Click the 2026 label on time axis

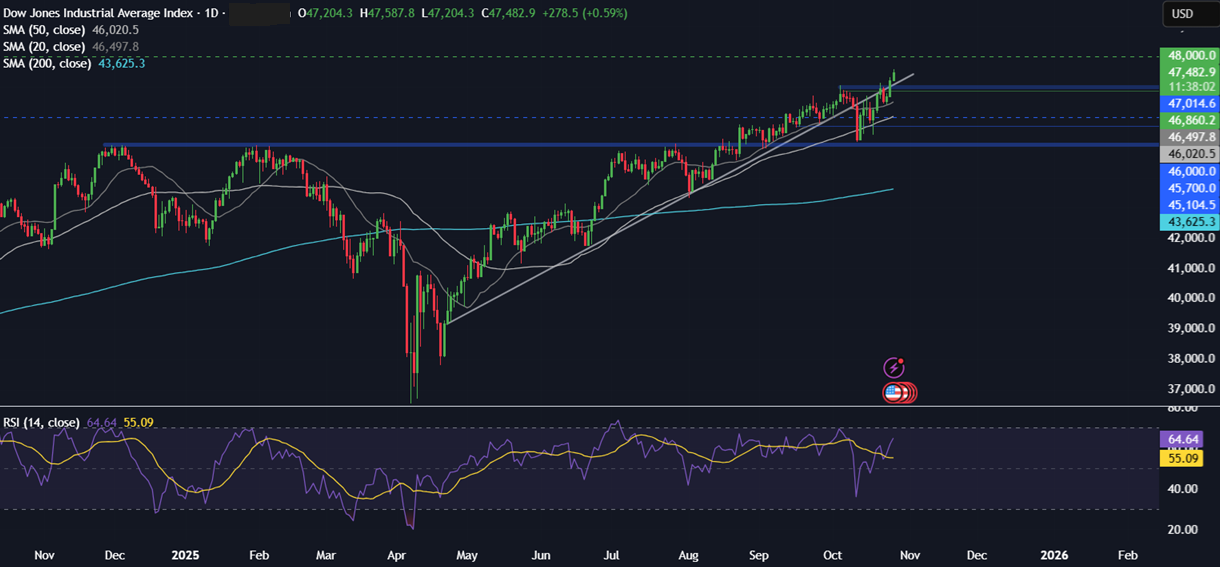(x=1054, y=554)
